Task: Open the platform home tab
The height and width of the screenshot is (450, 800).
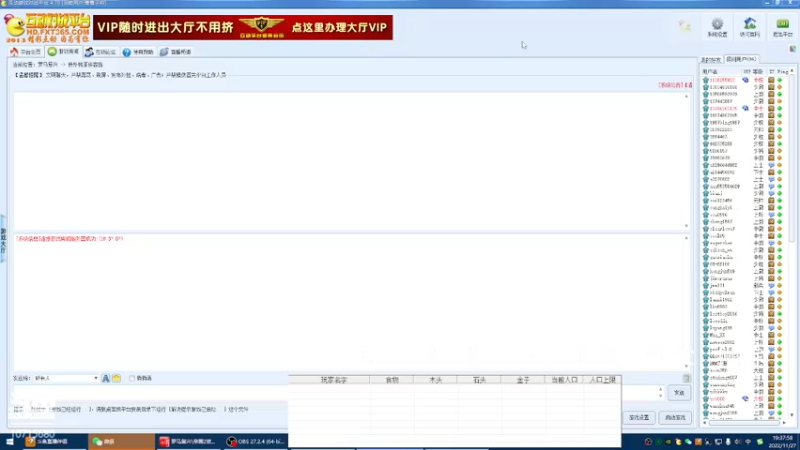Action: pos(26,52)
